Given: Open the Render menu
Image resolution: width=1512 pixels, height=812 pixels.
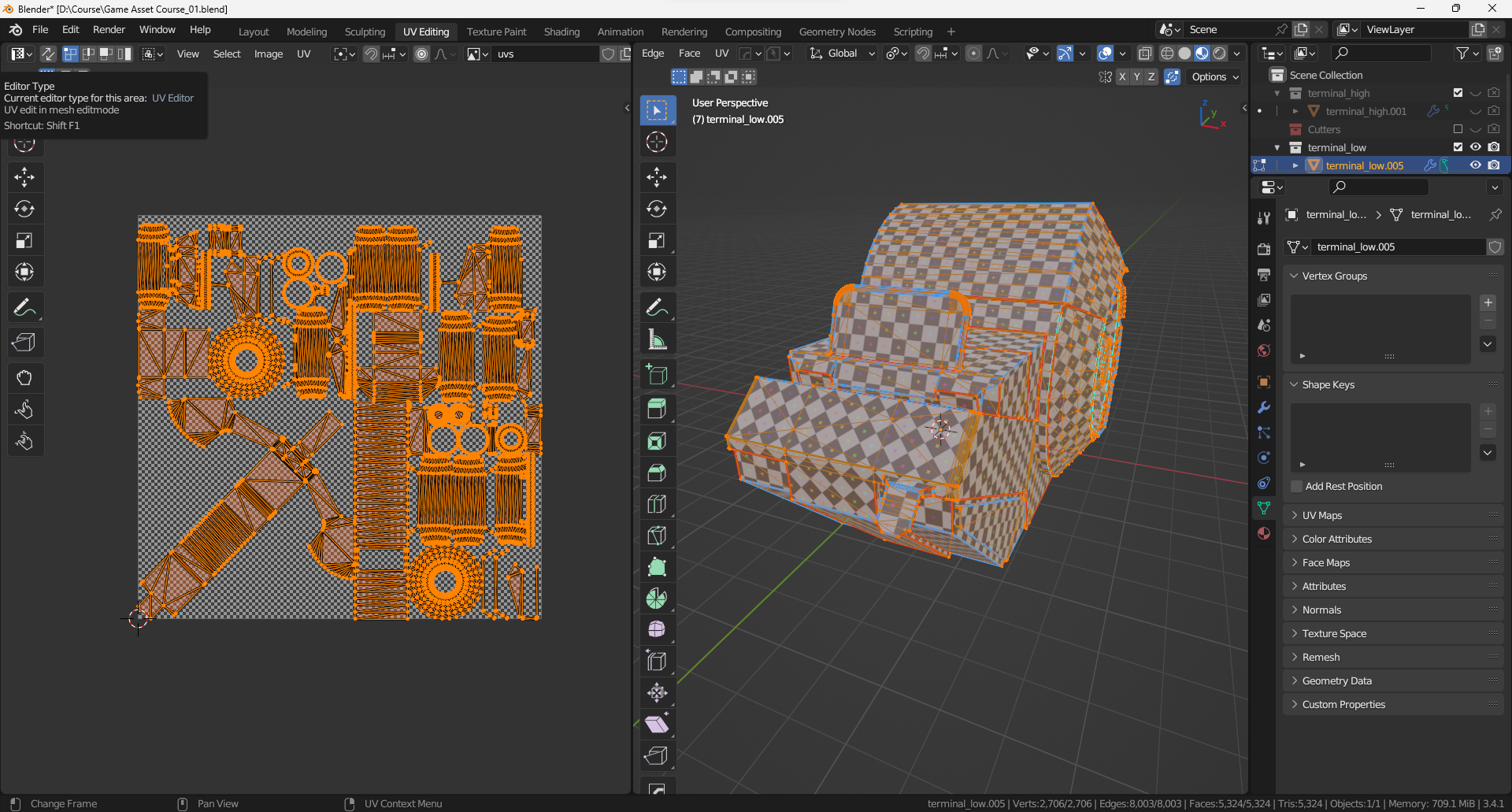Looking at the screenshot, I should tap(109, 30).
